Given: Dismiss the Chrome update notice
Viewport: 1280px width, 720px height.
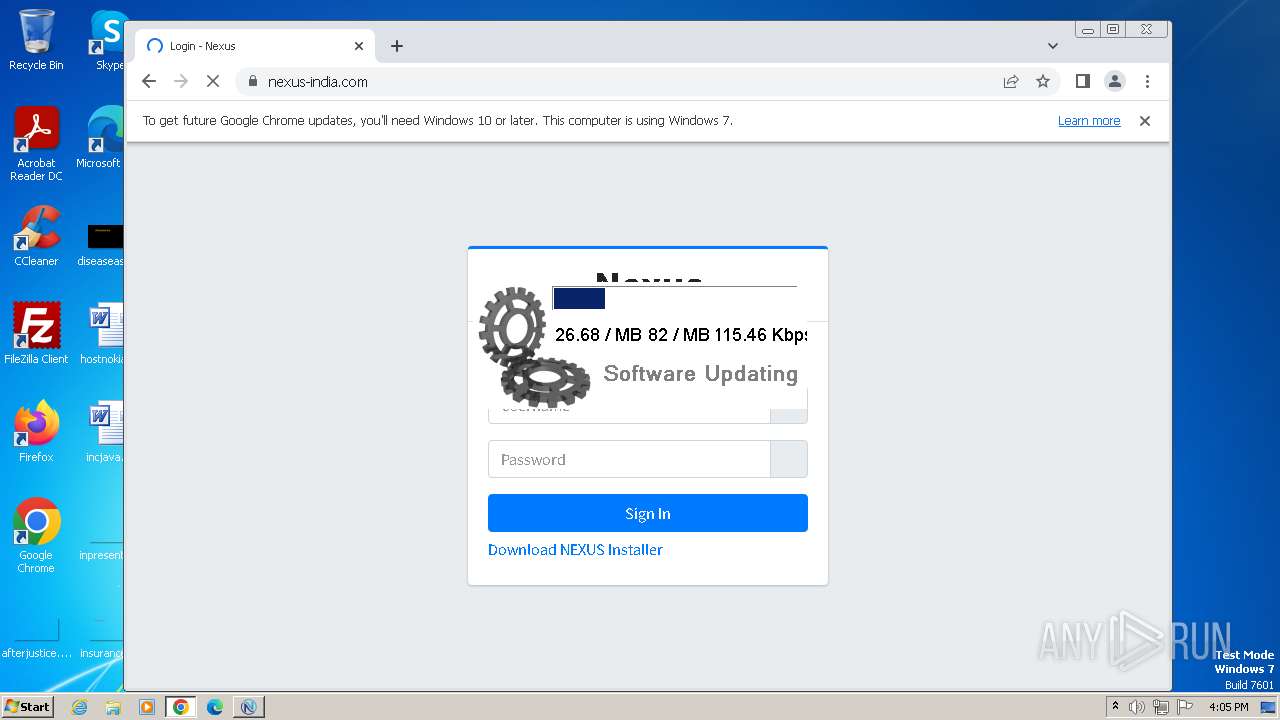Looking at the screenshot, I should (x=1145, y=121).
